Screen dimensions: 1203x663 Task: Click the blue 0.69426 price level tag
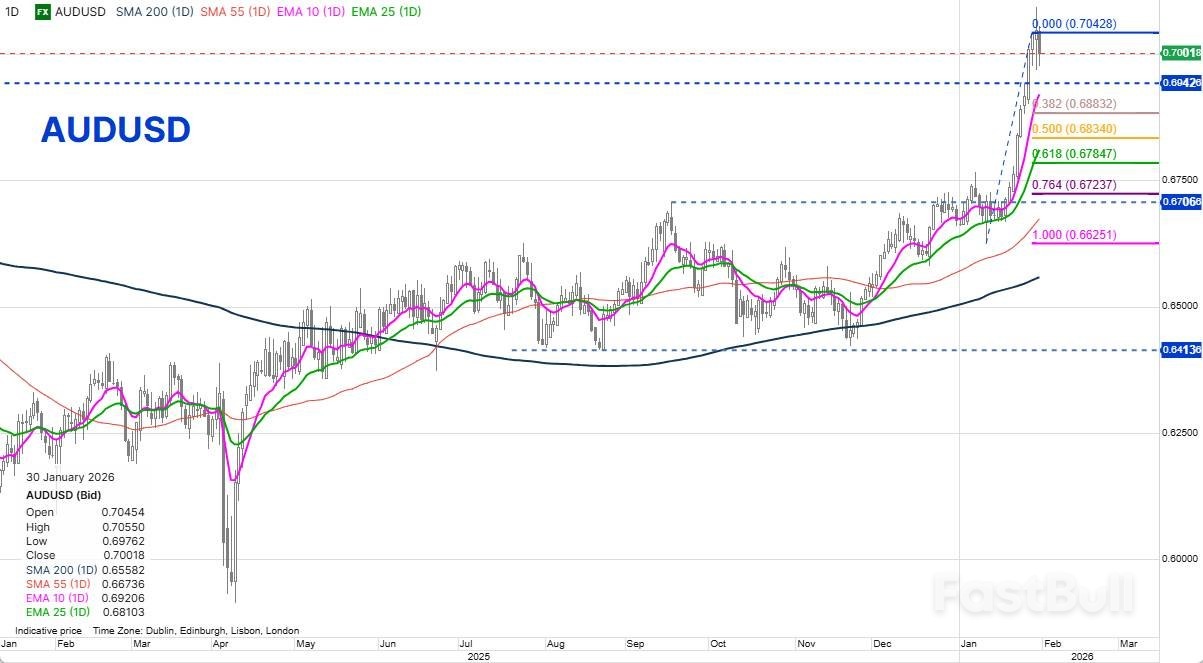click(x=1181, y=83)
